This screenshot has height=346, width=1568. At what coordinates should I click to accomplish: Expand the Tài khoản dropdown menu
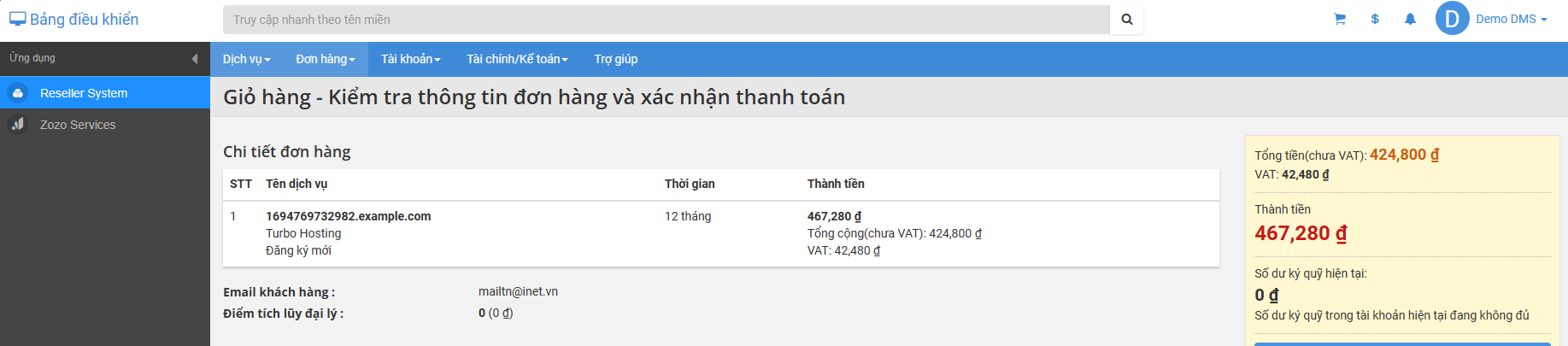(411, 59)
